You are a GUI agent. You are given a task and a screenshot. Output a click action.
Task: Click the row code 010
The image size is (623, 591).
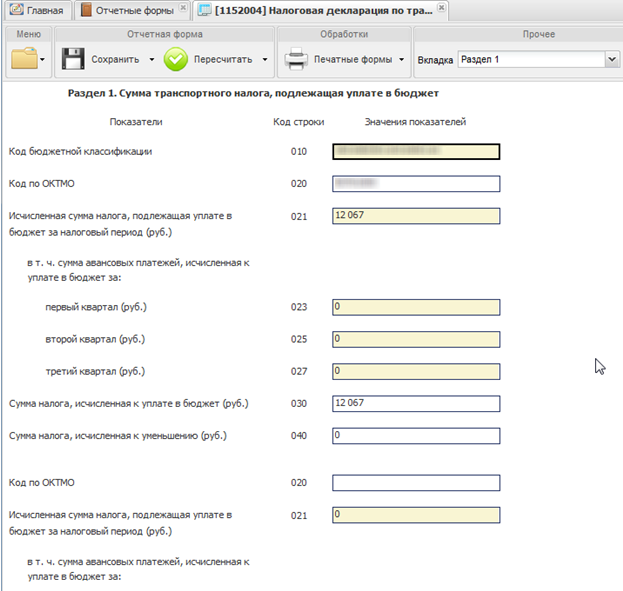pyautogui.click(x=299, y=151)
